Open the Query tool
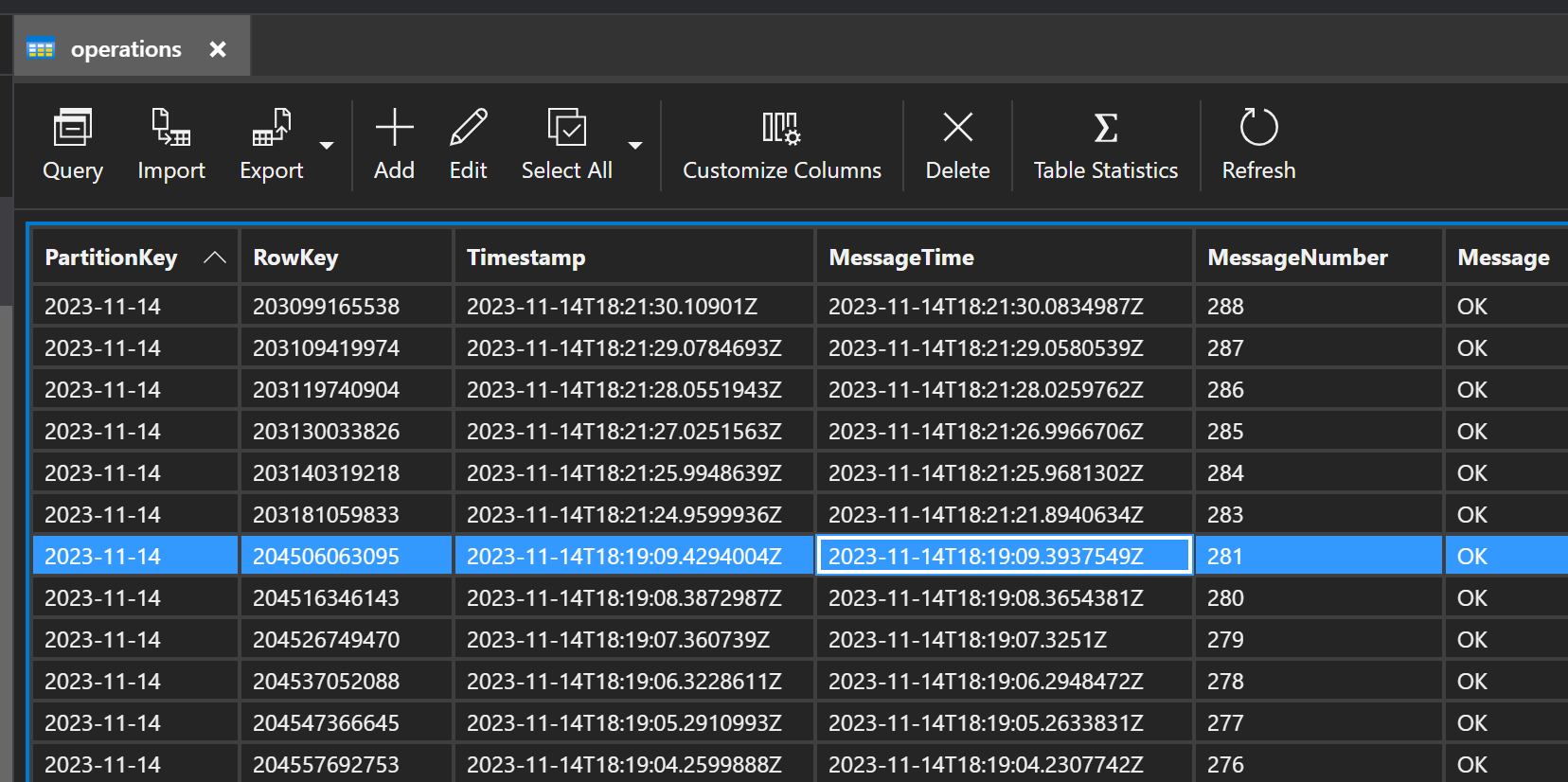This screenshot has height=782, width=1568. click(x=72, y=144)
